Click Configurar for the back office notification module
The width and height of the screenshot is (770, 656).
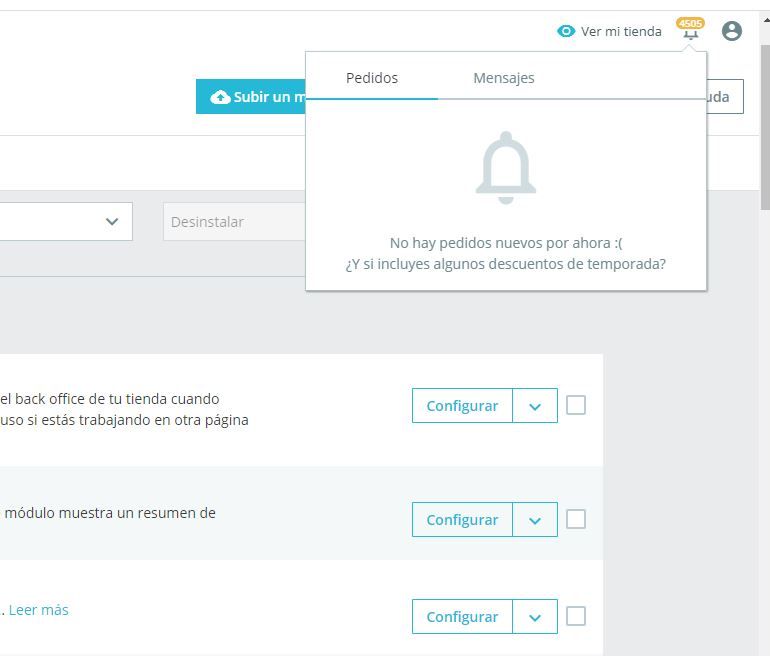point(462,406)
